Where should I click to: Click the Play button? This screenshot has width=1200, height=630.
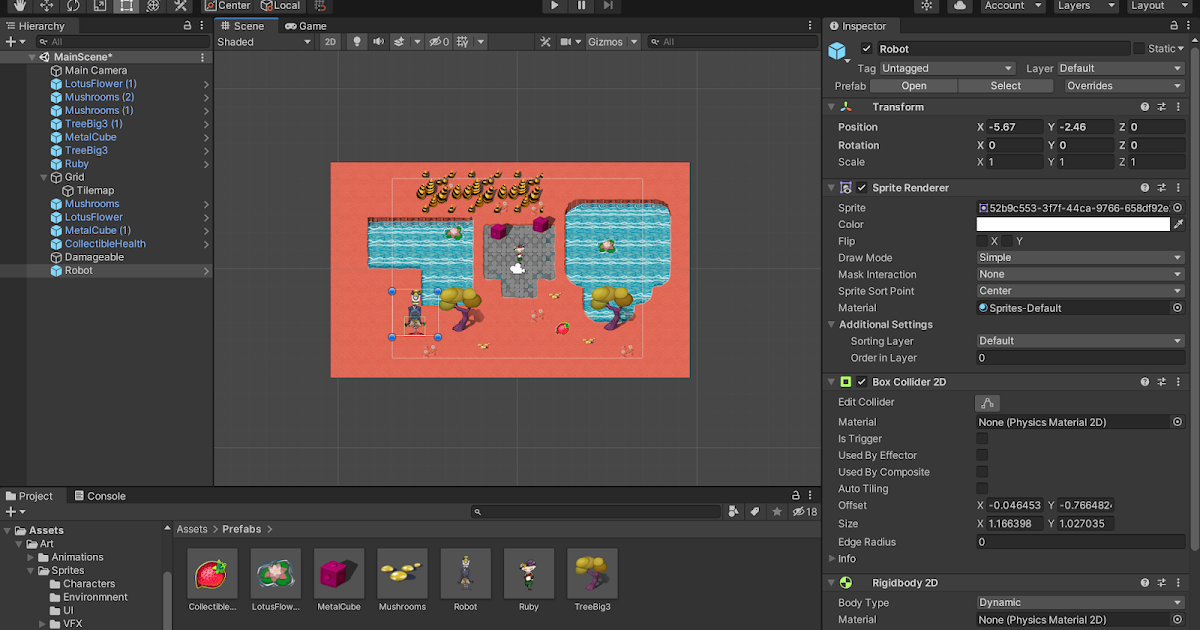[555, 6]
